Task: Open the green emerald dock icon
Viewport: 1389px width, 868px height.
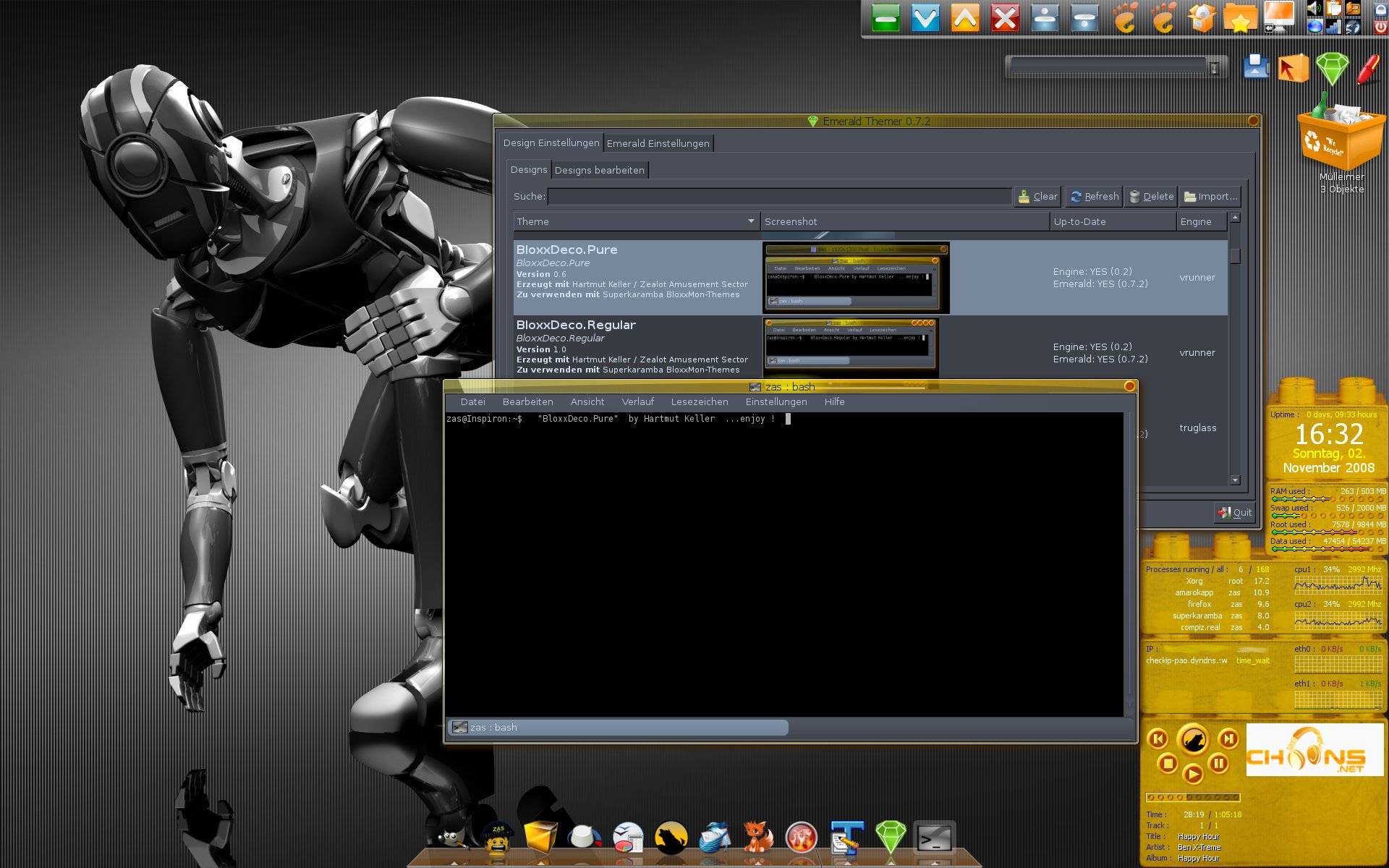Action: click(891, 838)
